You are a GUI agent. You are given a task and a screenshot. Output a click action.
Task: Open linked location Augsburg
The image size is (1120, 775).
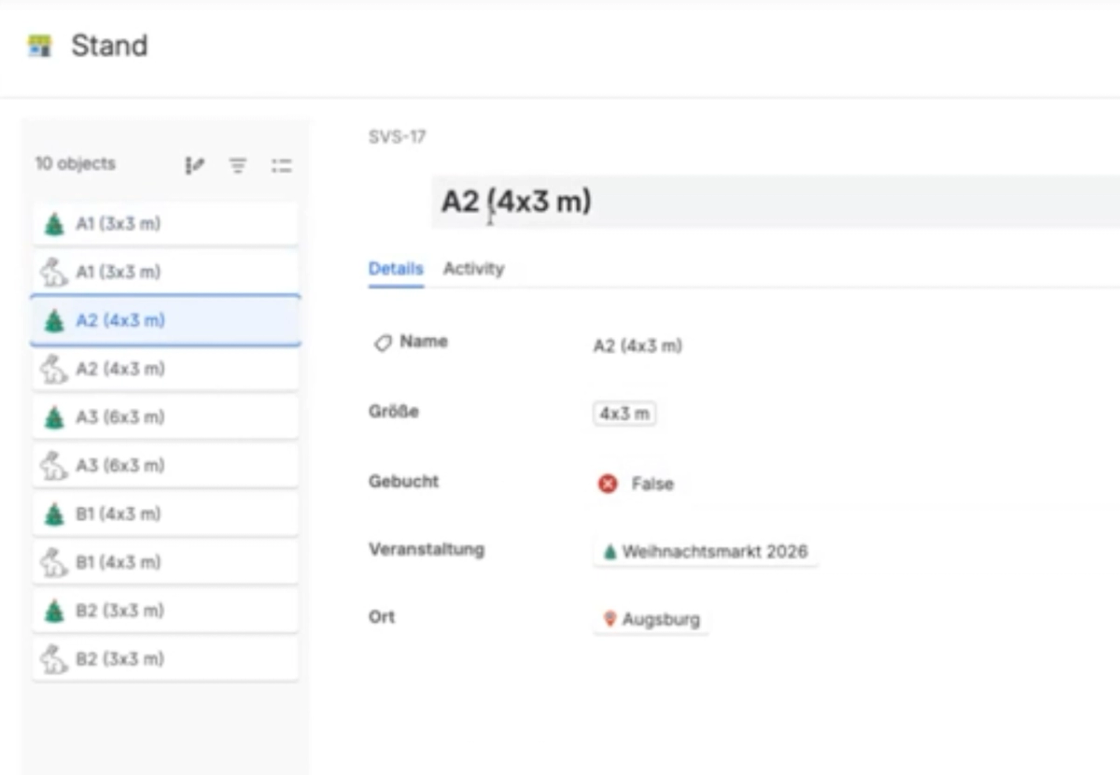[651, 619]
